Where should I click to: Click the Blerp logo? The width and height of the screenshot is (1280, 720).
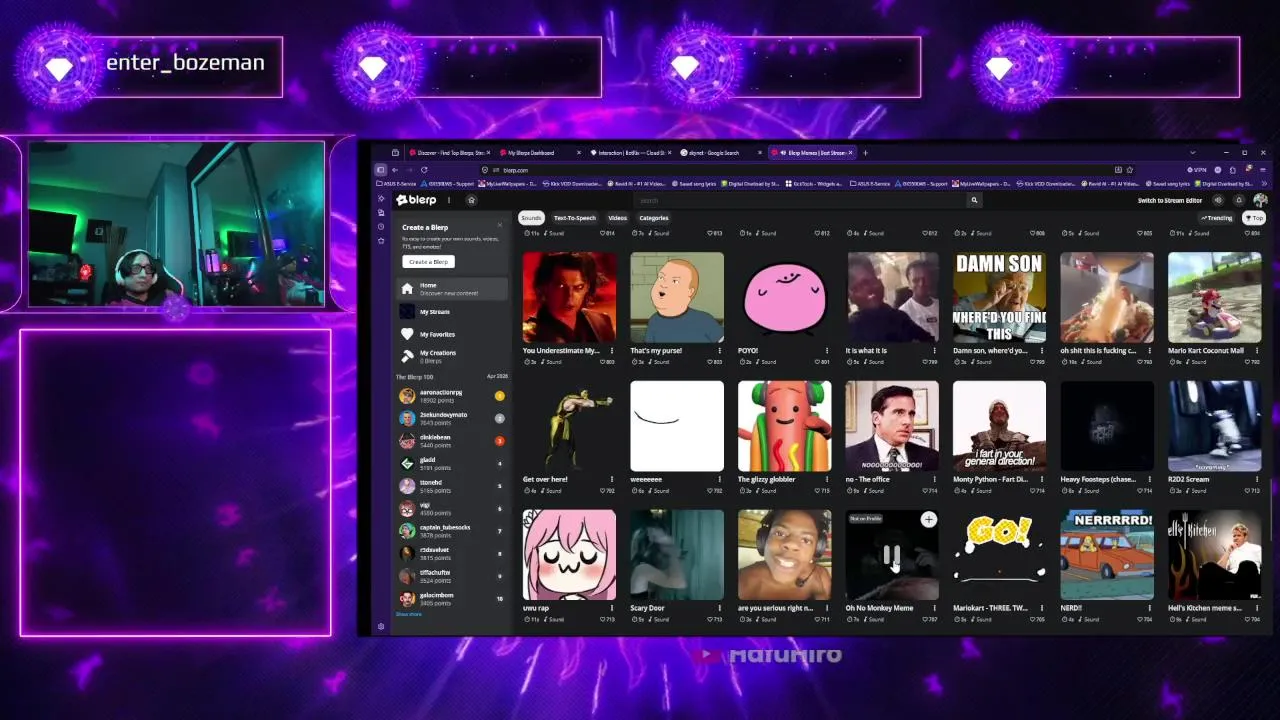point(416,200)
